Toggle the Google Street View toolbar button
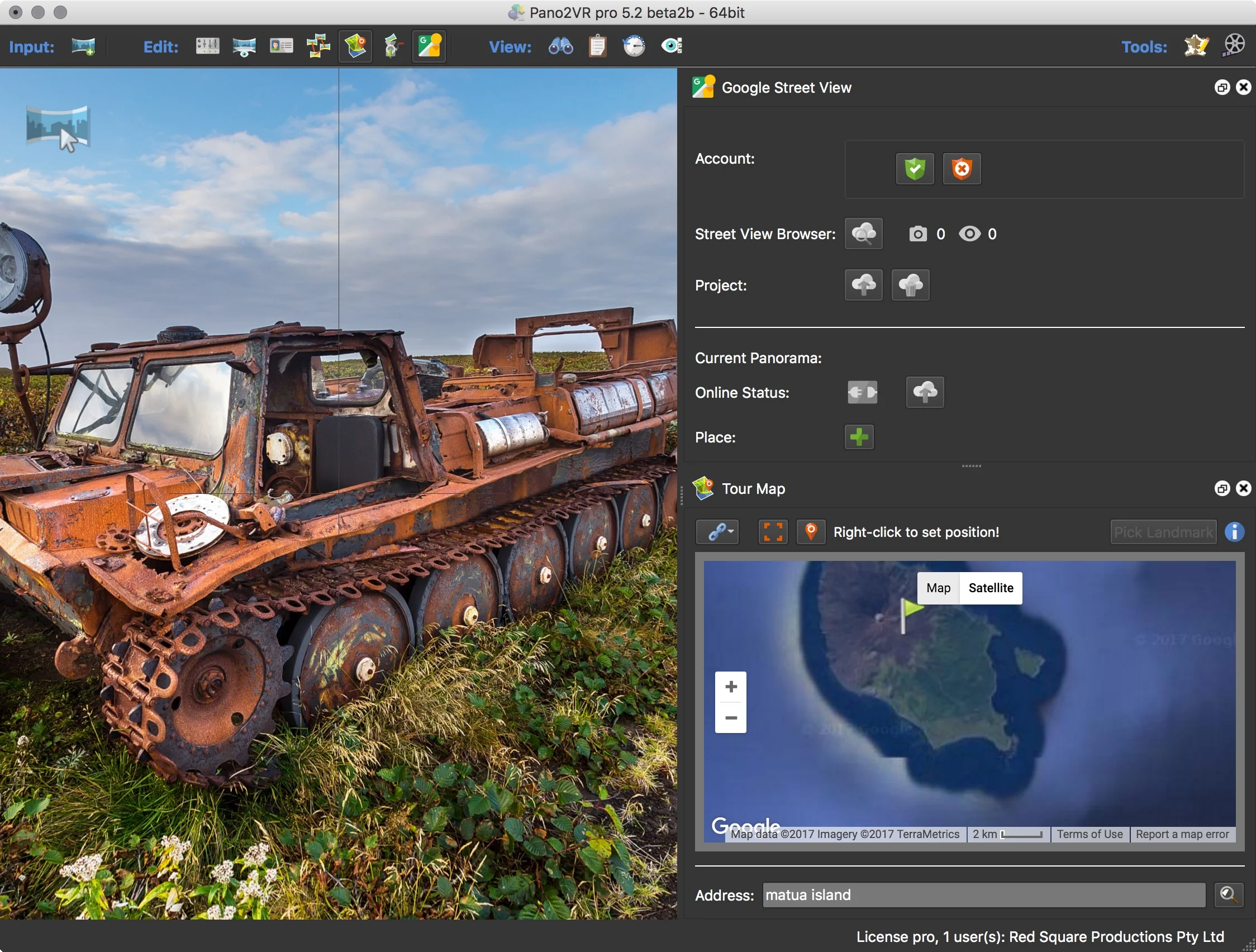The image size is (1256, 952). click(x=429, y=46)
